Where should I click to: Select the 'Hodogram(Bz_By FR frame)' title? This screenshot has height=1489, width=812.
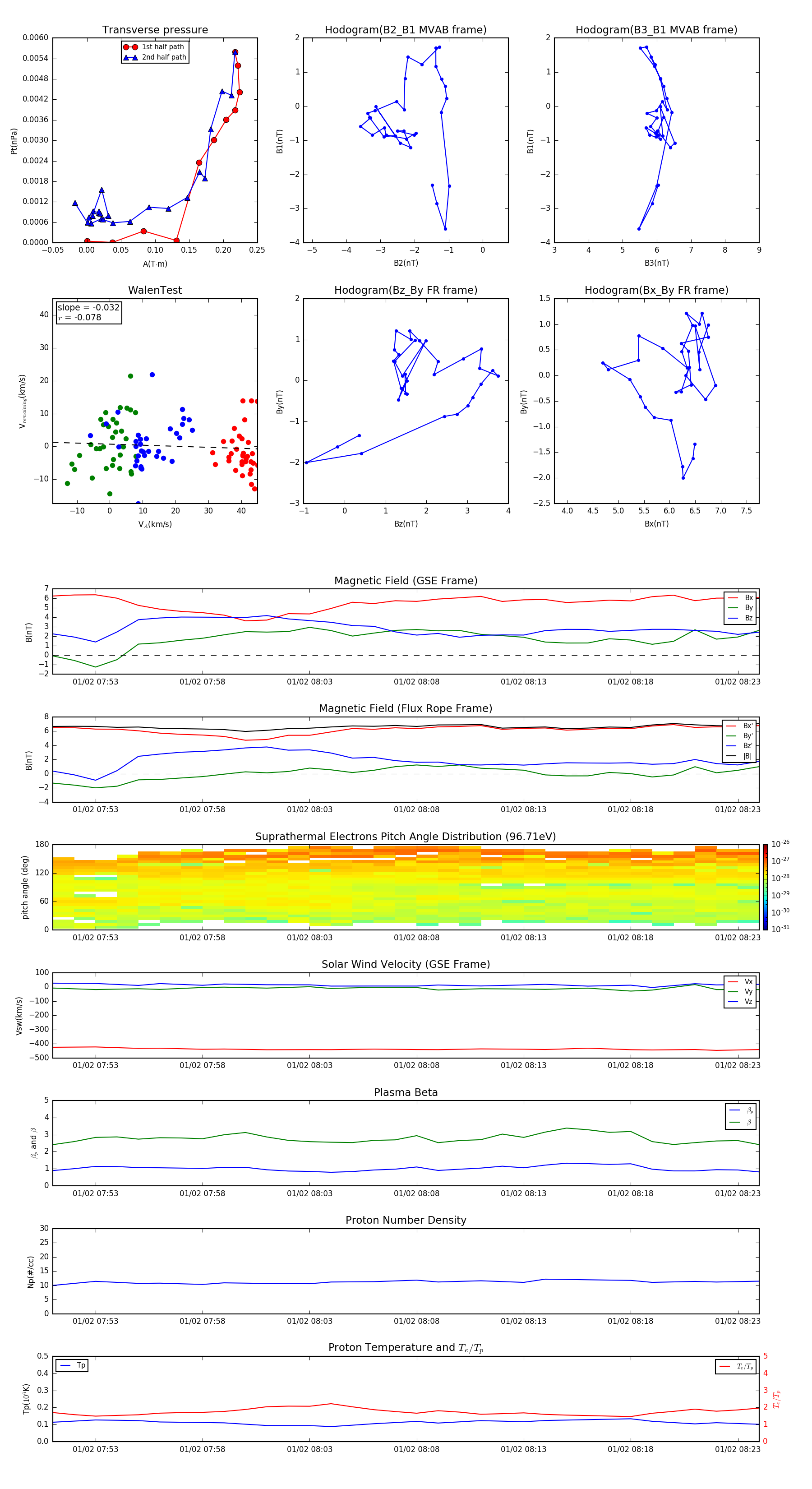(406, 290)
